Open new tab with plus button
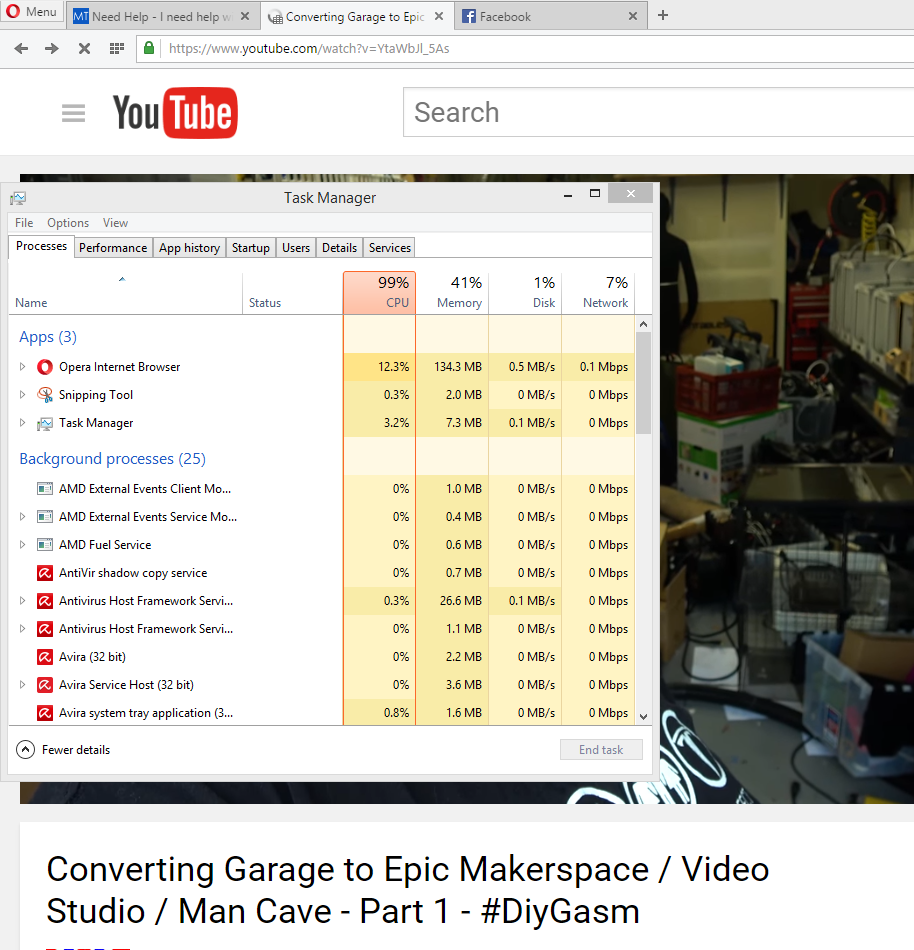914x950 pixels. tap(663, 15)
